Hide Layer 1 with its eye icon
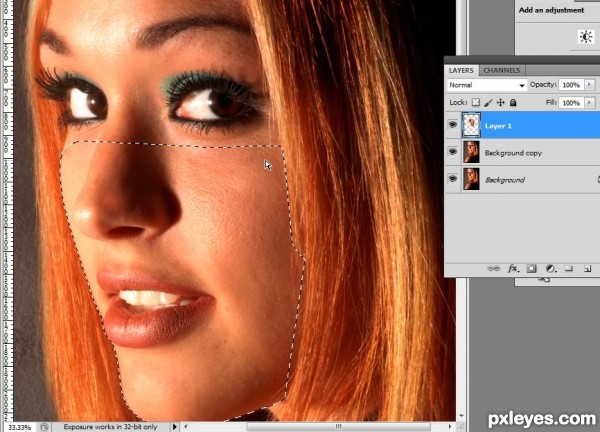 [x=453, y=125]
